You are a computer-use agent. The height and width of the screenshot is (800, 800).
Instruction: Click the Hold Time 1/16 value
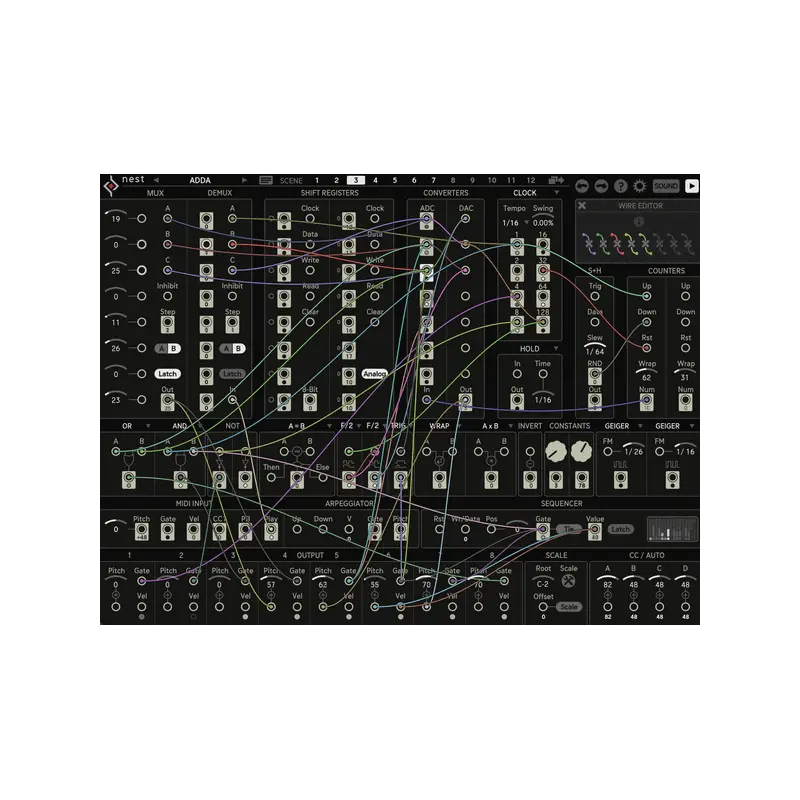tap(543, 400)
